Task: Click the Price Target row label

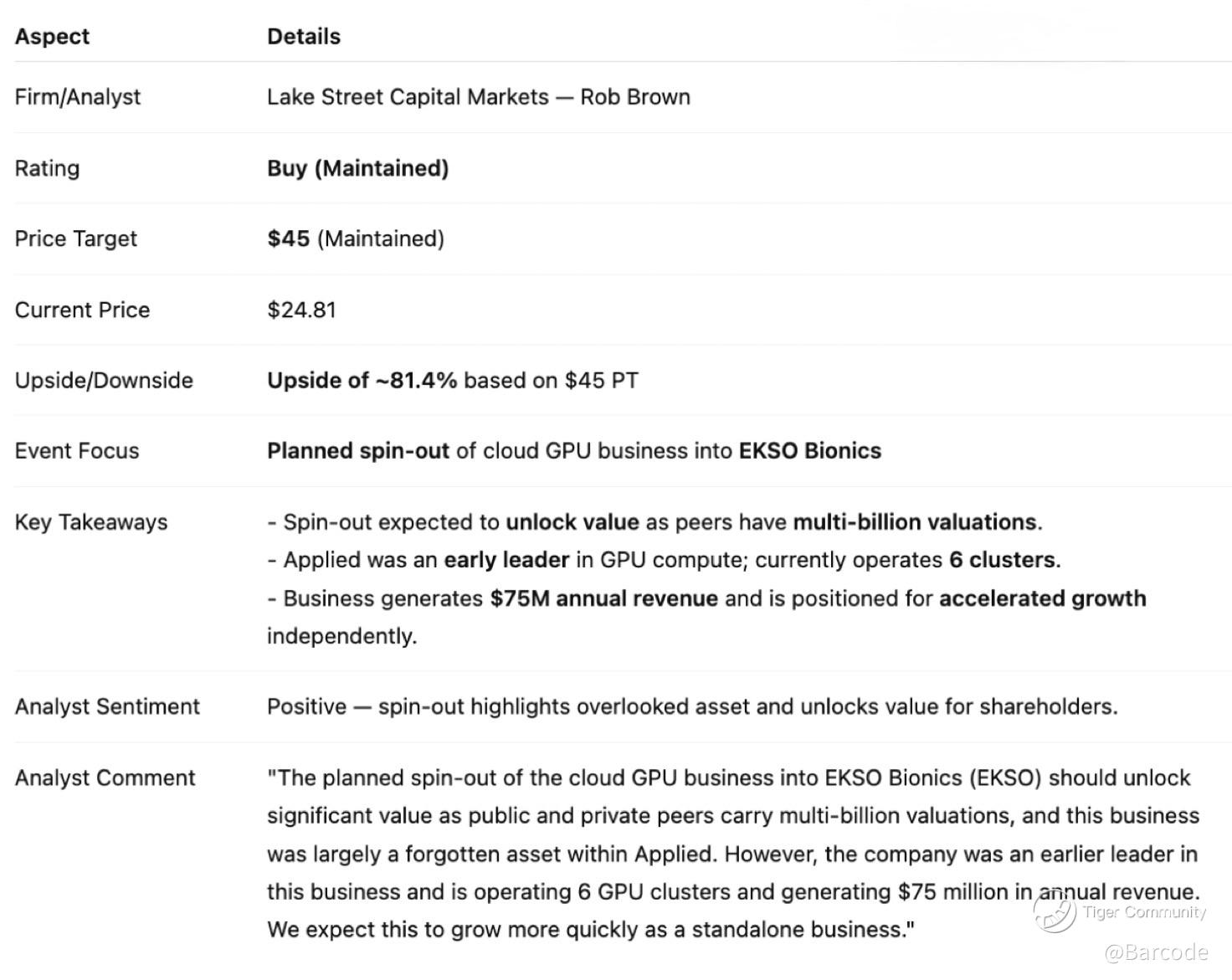Action: pyautogui.click(x=75, y=239)
